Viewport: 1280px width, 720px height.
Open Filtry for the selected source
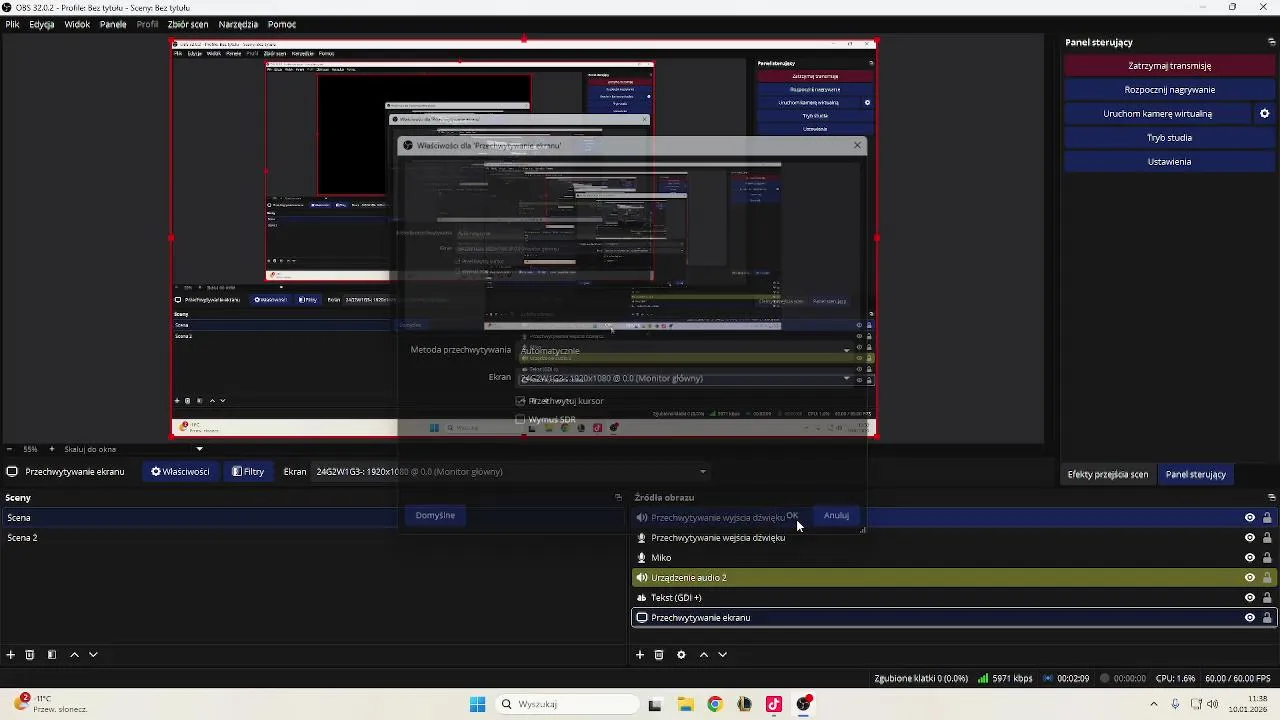click(x=248, y=472)
